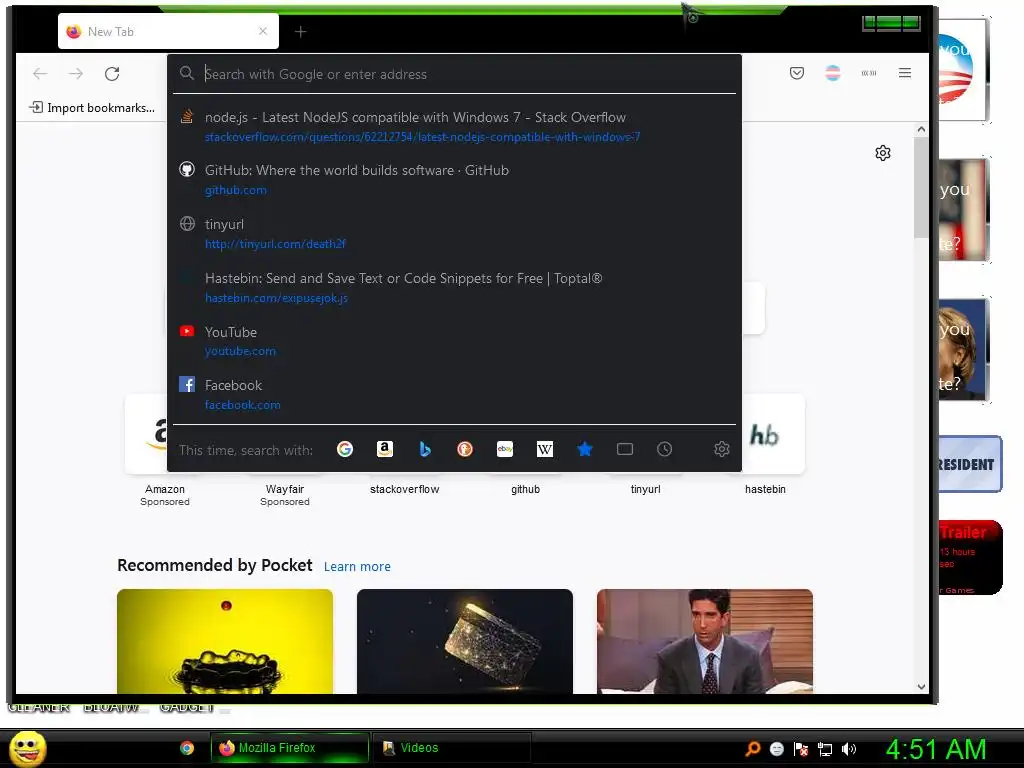The image size is (1024, 768).
Task: Open Learn more Pocket link
Action: coord(357,566)
